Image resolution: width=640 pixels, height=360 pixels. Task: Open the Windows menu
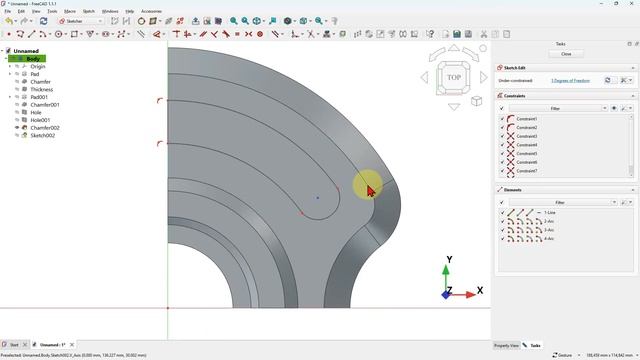(110, 11)
